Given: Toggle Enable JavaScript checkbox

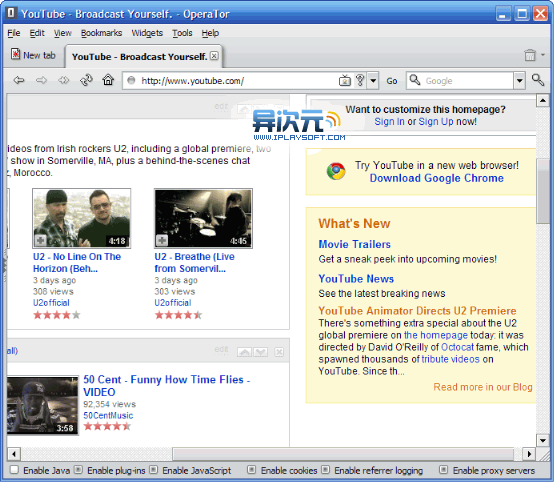Looking at the screenshot, I should (153, 470).
